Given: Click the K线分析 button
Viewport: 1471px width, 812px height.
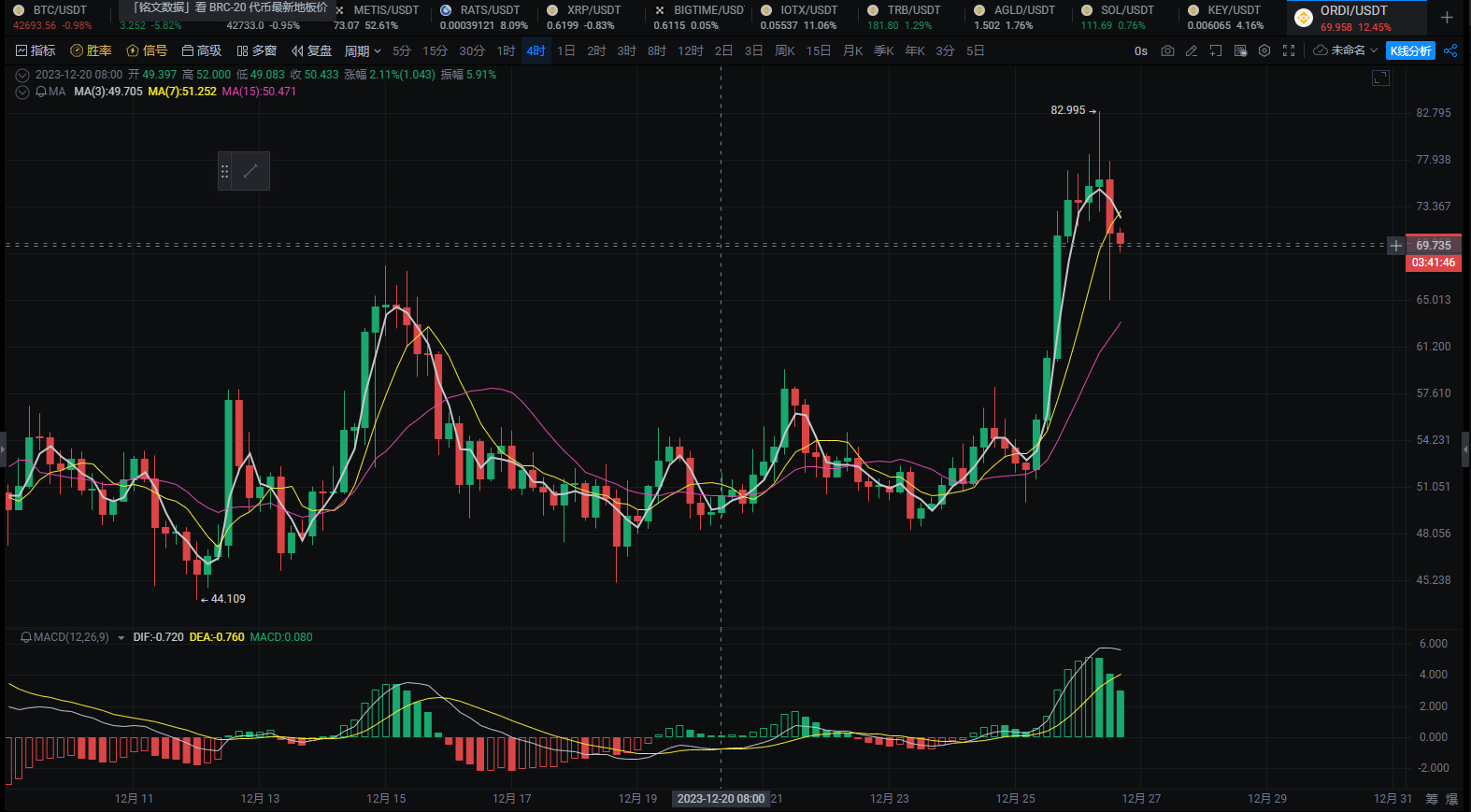Looking at the screenshot, I should pyautogui.click(x=1410, y=50).
